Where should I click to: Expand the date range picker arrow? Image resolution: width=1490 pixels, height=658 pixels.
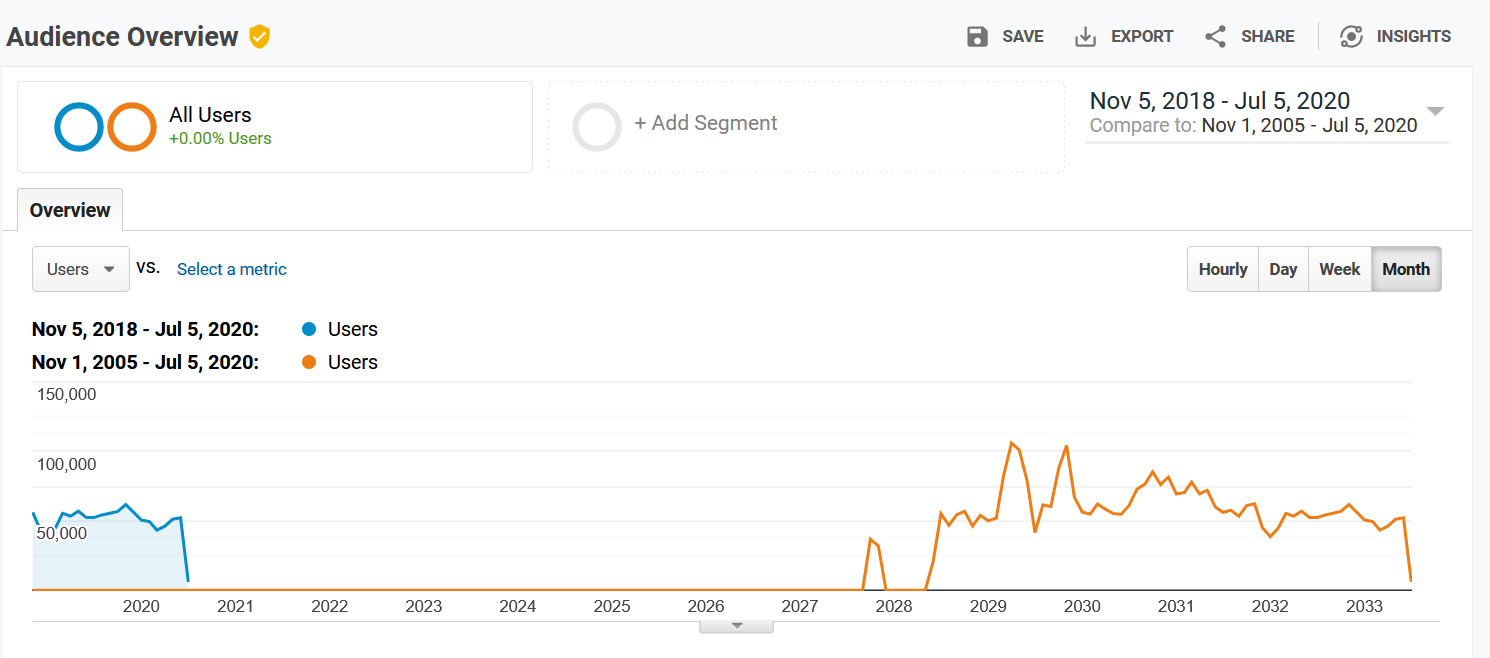[1435, 111]
